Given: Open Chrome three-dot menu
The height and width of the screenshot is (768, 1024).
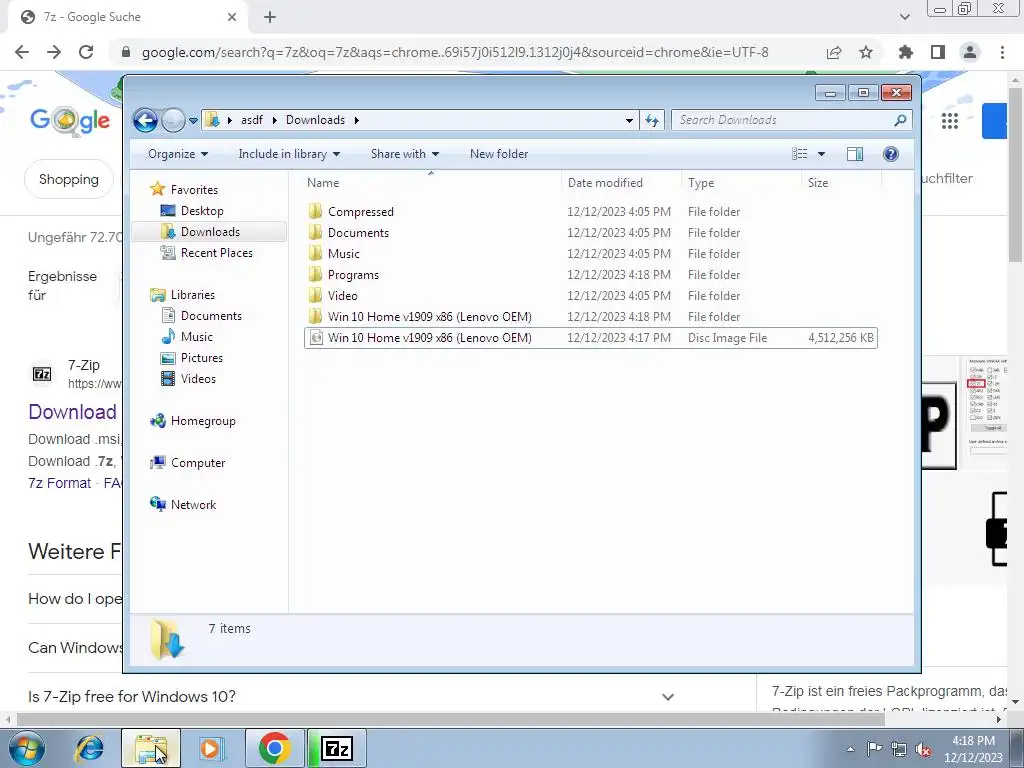Looking at the screenshot, I should pos(1002,52).
